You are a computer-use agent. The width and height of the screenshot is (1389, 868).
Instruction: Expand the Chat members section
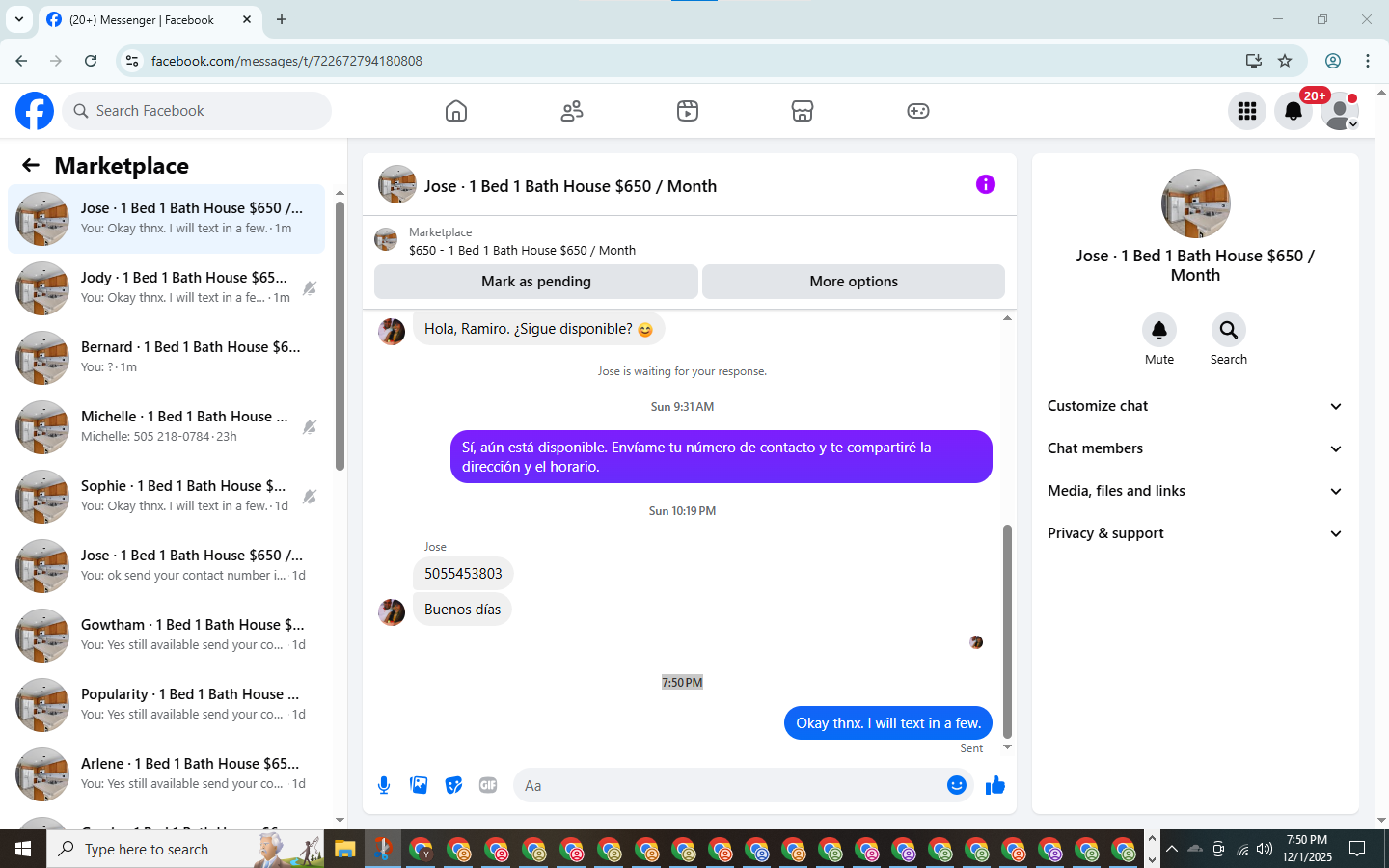pos(1195,448)
